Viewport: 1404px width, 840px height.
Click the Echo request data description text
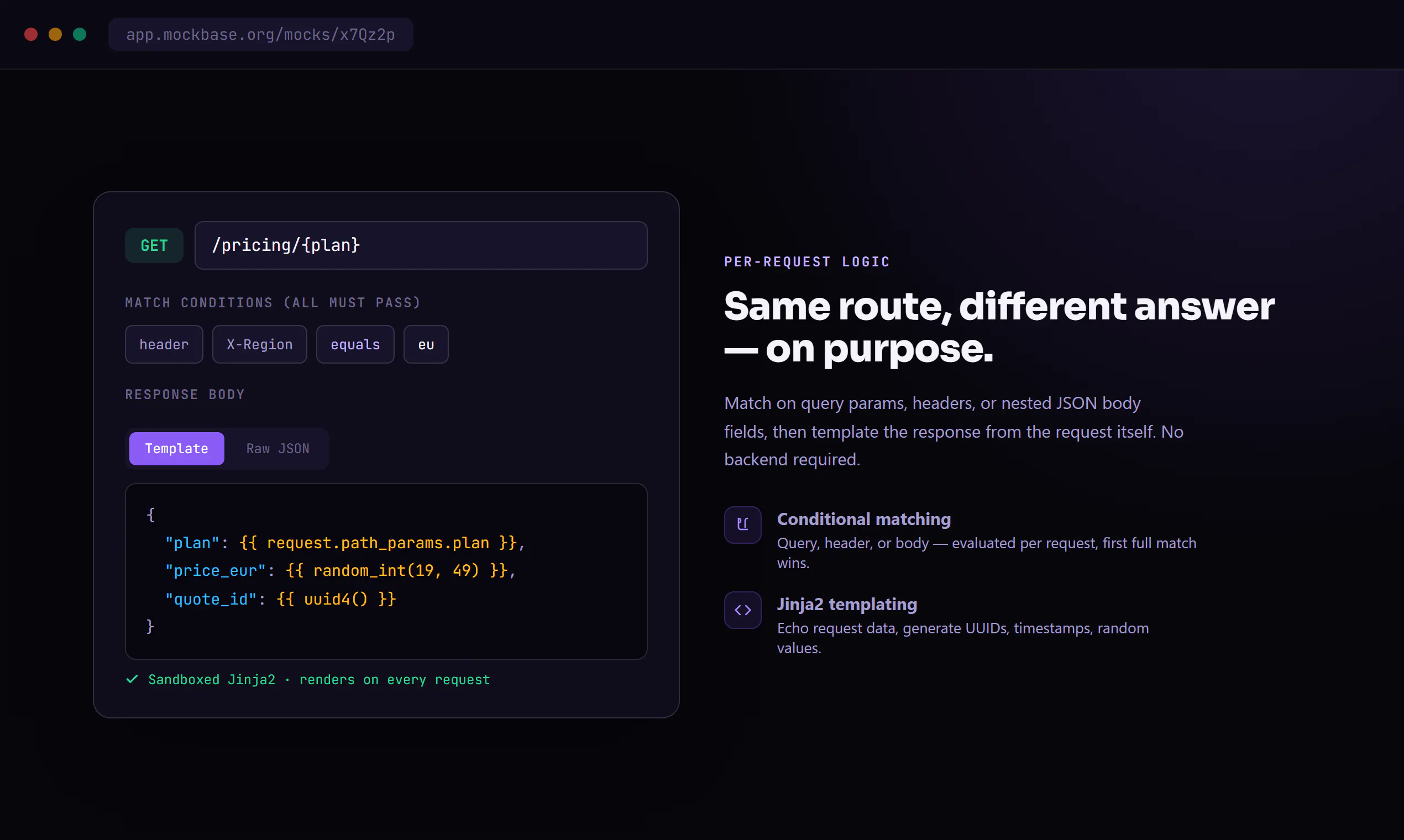tap(962, 638)
